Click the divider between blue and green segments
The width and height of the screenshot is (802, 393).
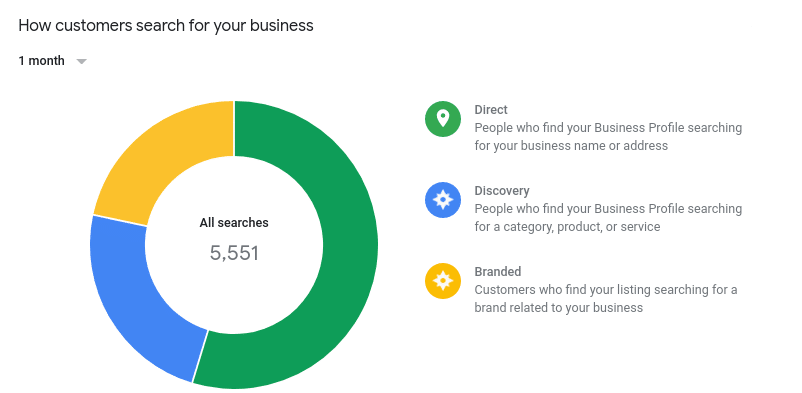[200, 356]
